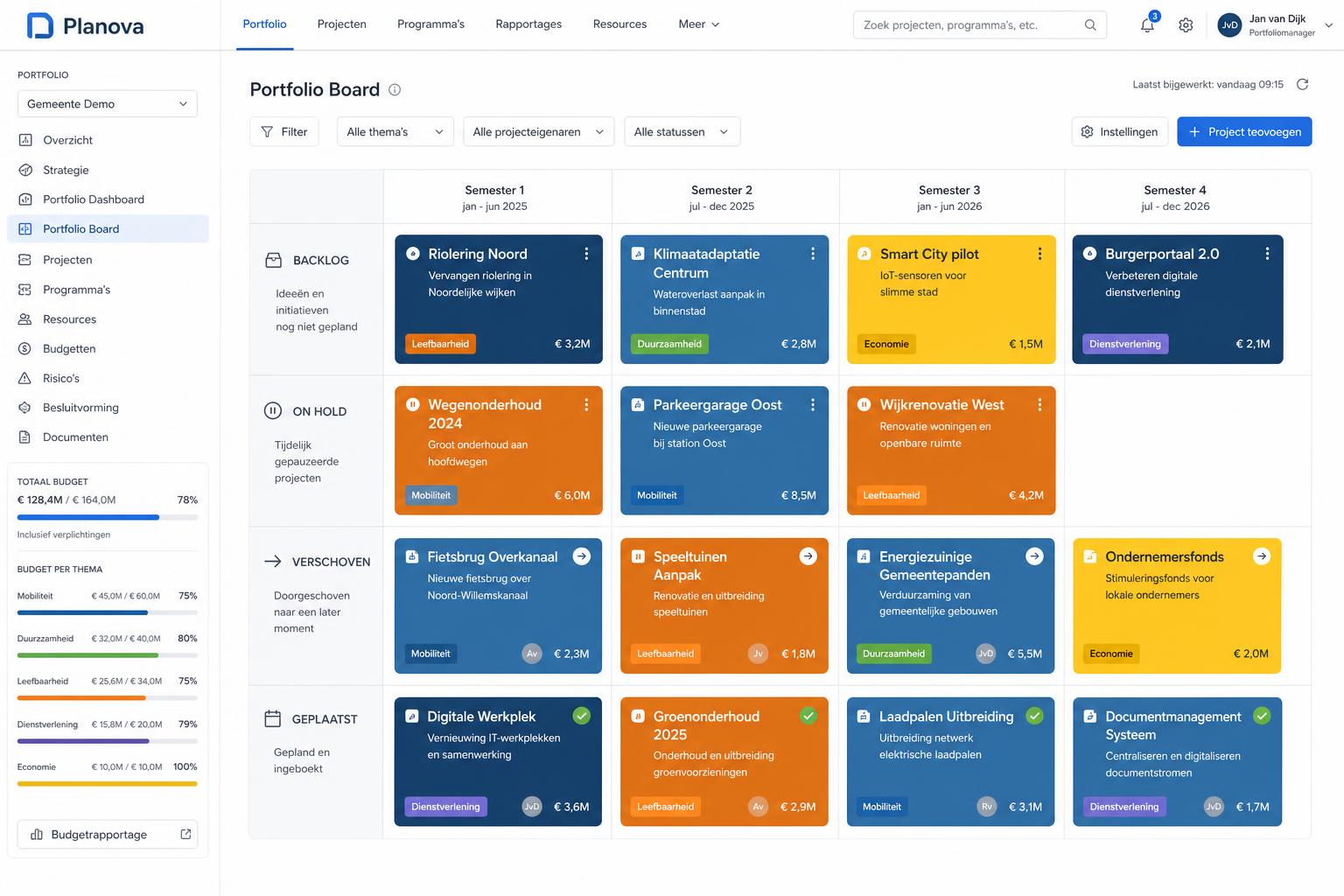Click Project toevoegen button
The height and width of the screenshot is (896, 1344).
pyautogui.click(x=1244, y=132)
